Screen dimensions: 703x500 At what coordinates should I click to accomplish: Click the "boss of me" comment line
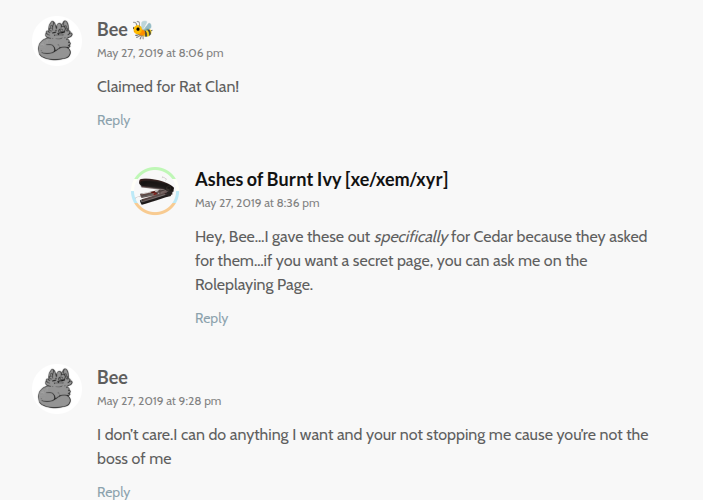(x=134, y=459)
